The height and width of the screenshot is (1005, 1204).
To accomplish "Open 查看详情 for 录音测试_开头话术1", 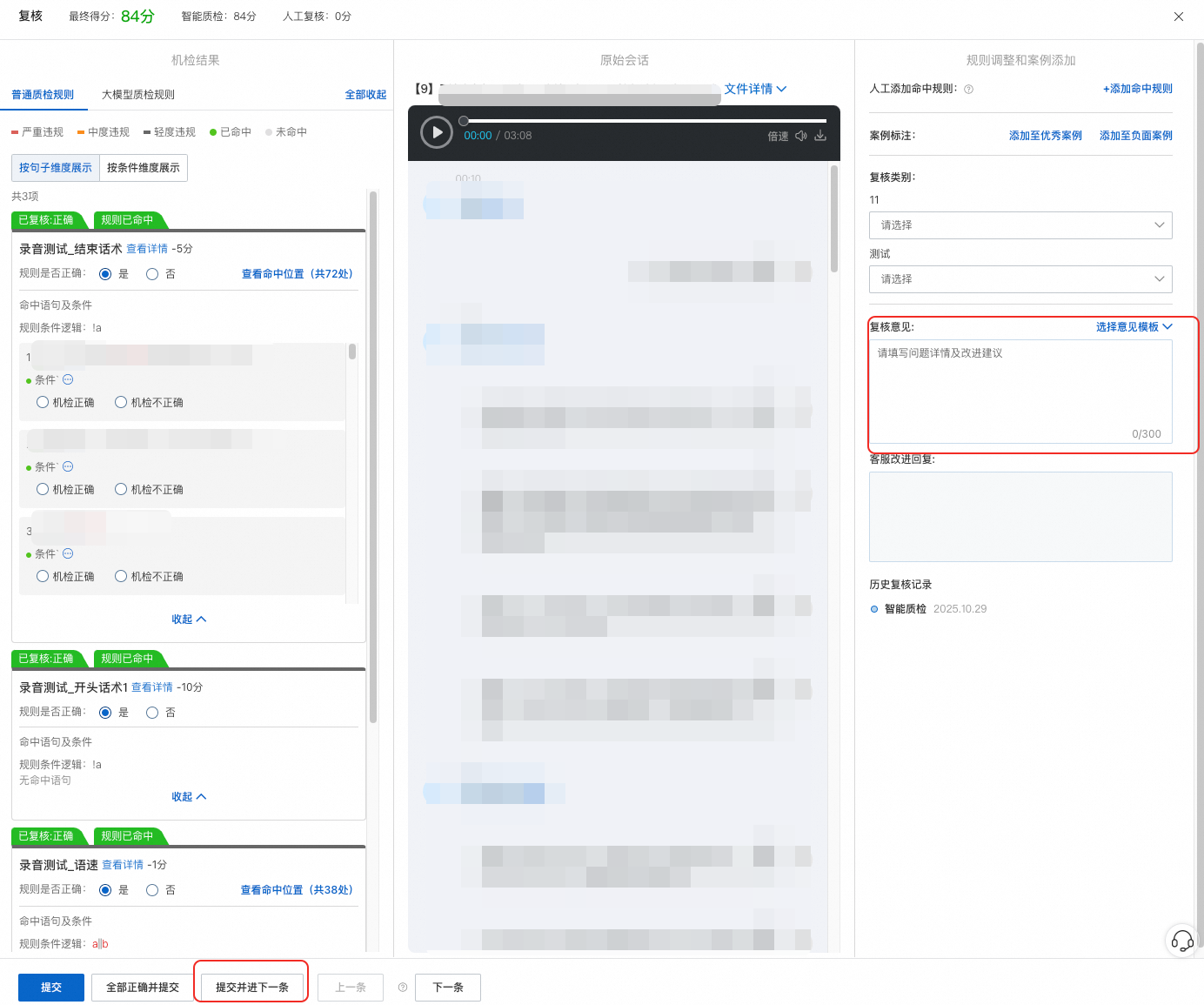I will click(x=152, y=687).
